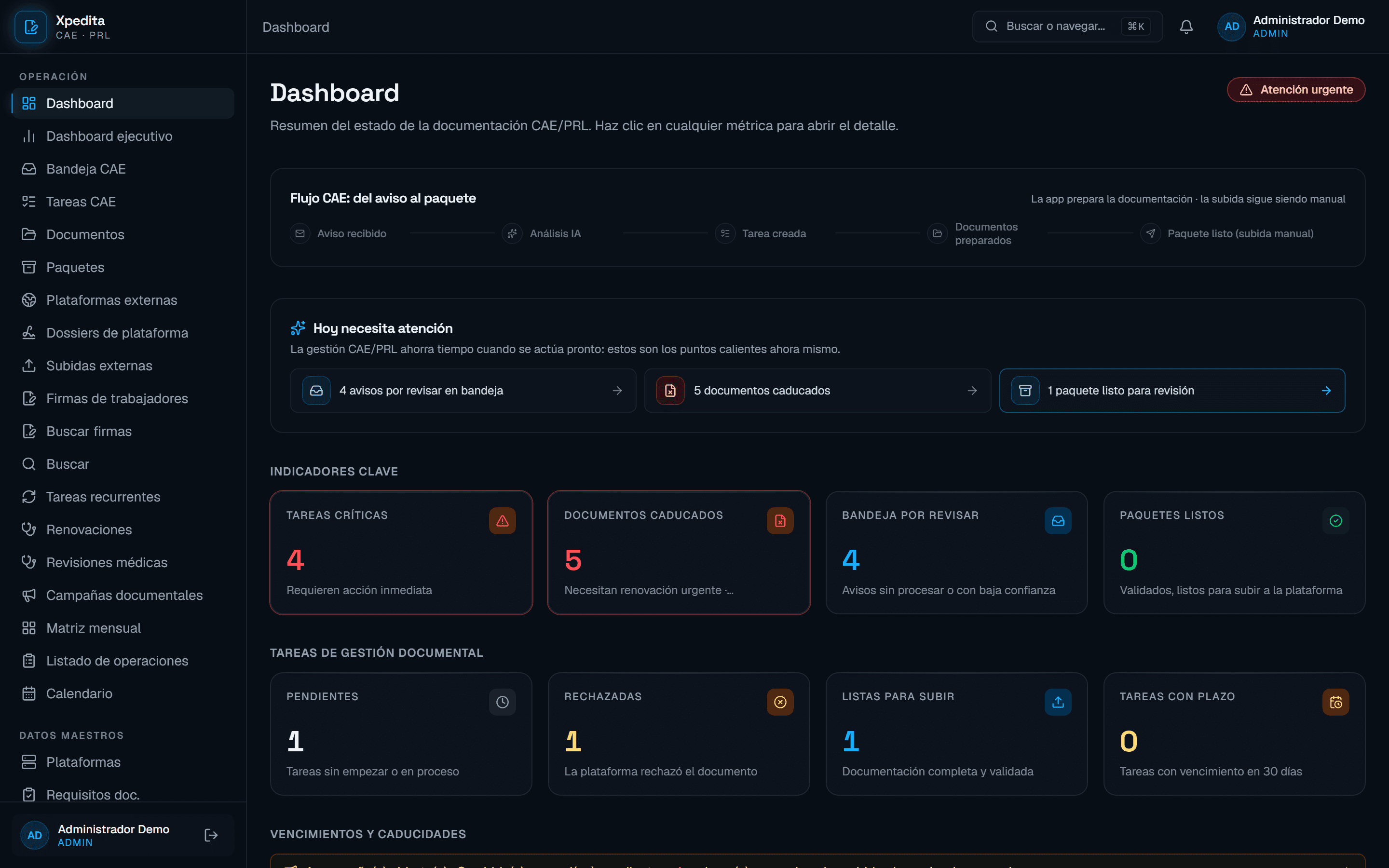Open Dashboard ejecutivo
The width and height of the screenshot is (1389, 868).
(x=123, y=136)
